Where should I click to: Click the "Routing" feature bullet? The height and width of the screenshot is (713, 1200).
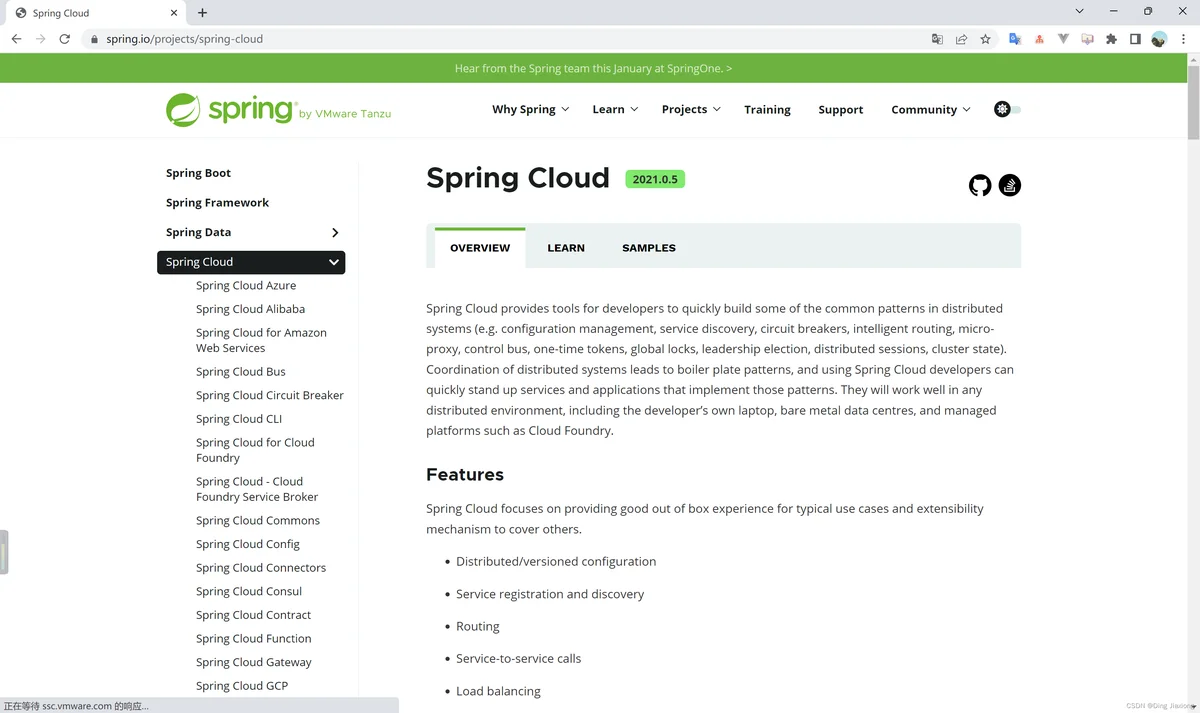tap(477, 626)
